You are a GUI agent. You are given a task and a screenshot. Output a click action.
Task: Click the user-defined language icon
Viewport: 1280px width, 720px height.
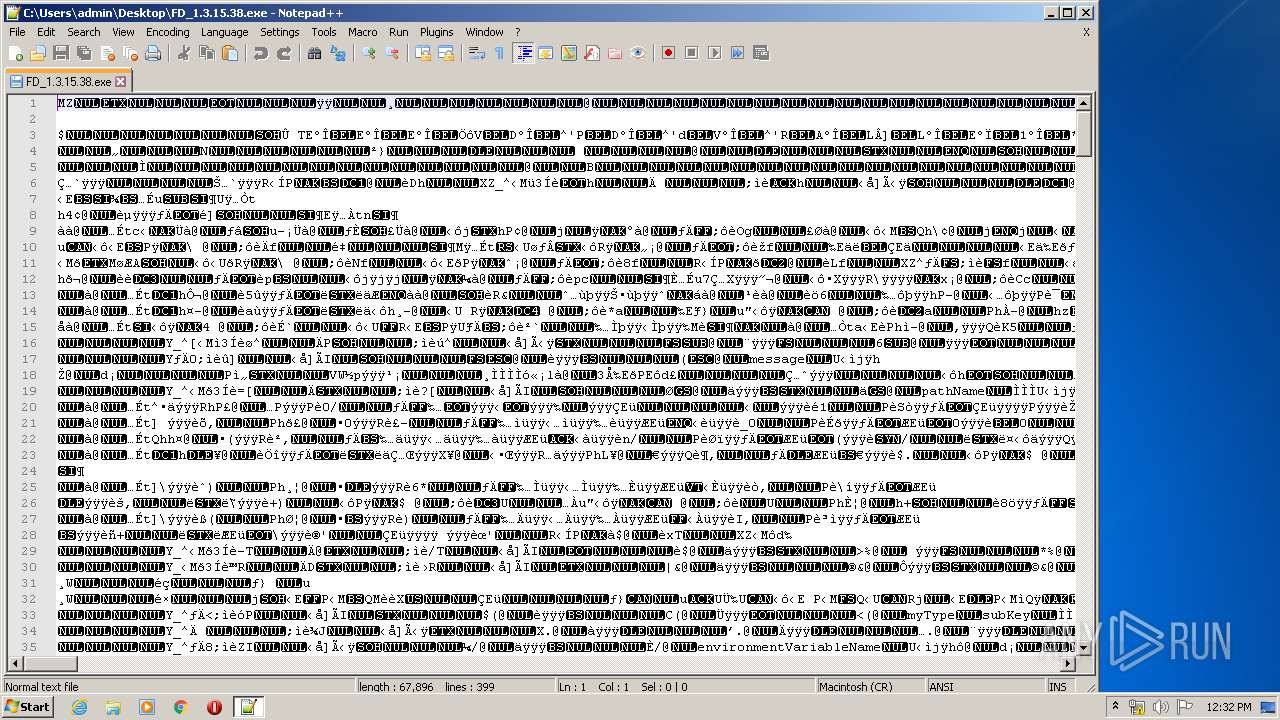click(x=546, y=53)
